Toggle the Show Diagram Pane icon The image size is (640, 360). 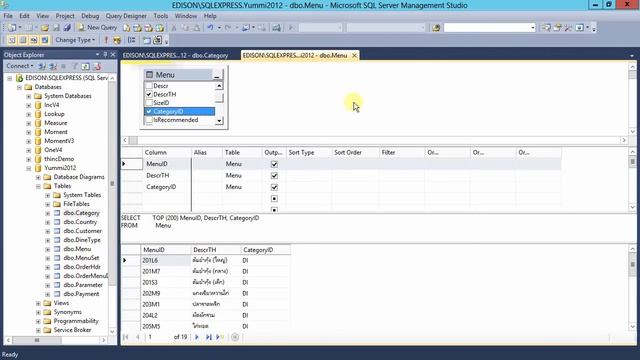click(x=11, y=40)
